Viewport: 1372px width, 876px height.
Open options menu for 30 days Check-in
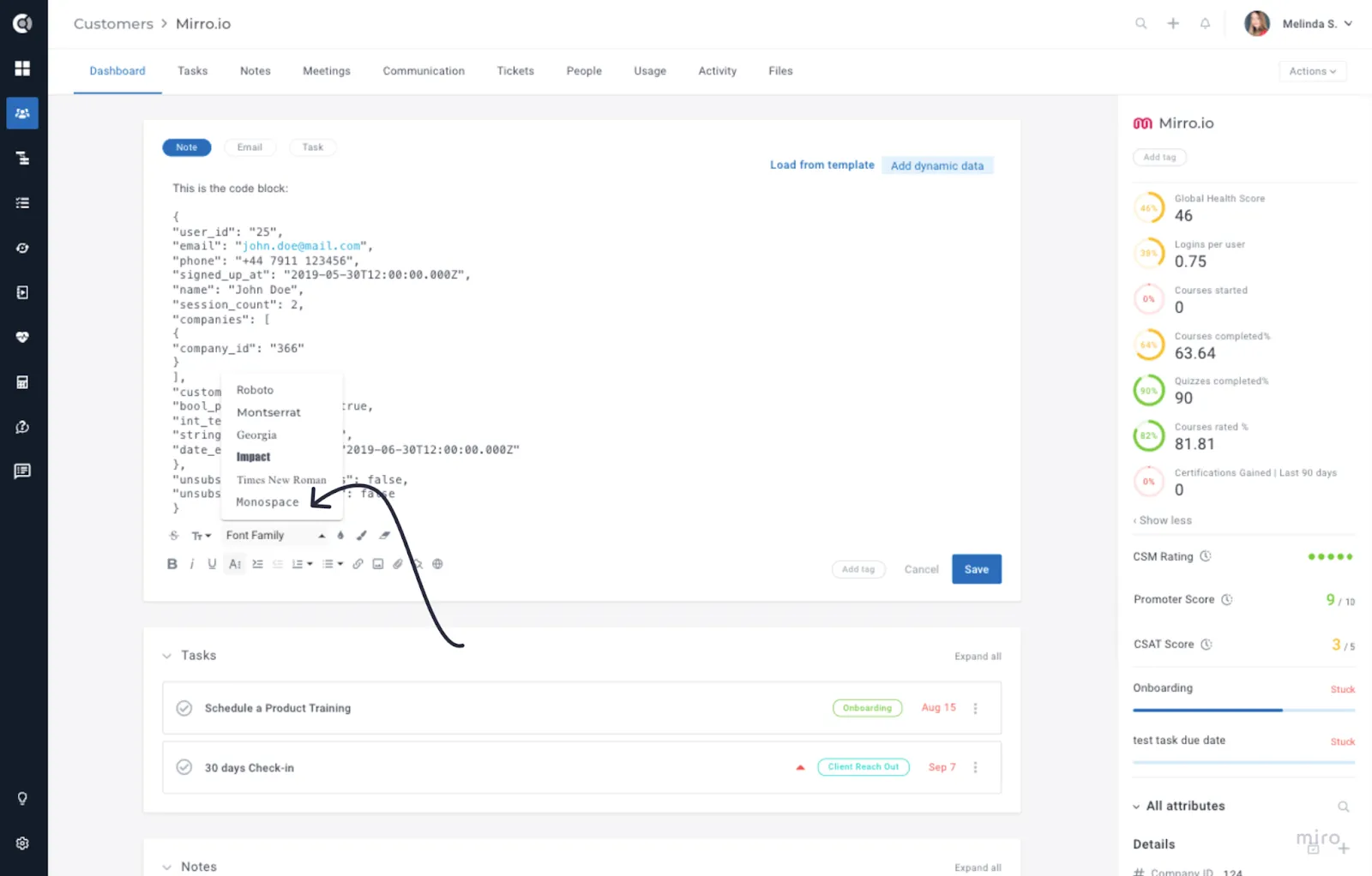click(x=975, y=767)
